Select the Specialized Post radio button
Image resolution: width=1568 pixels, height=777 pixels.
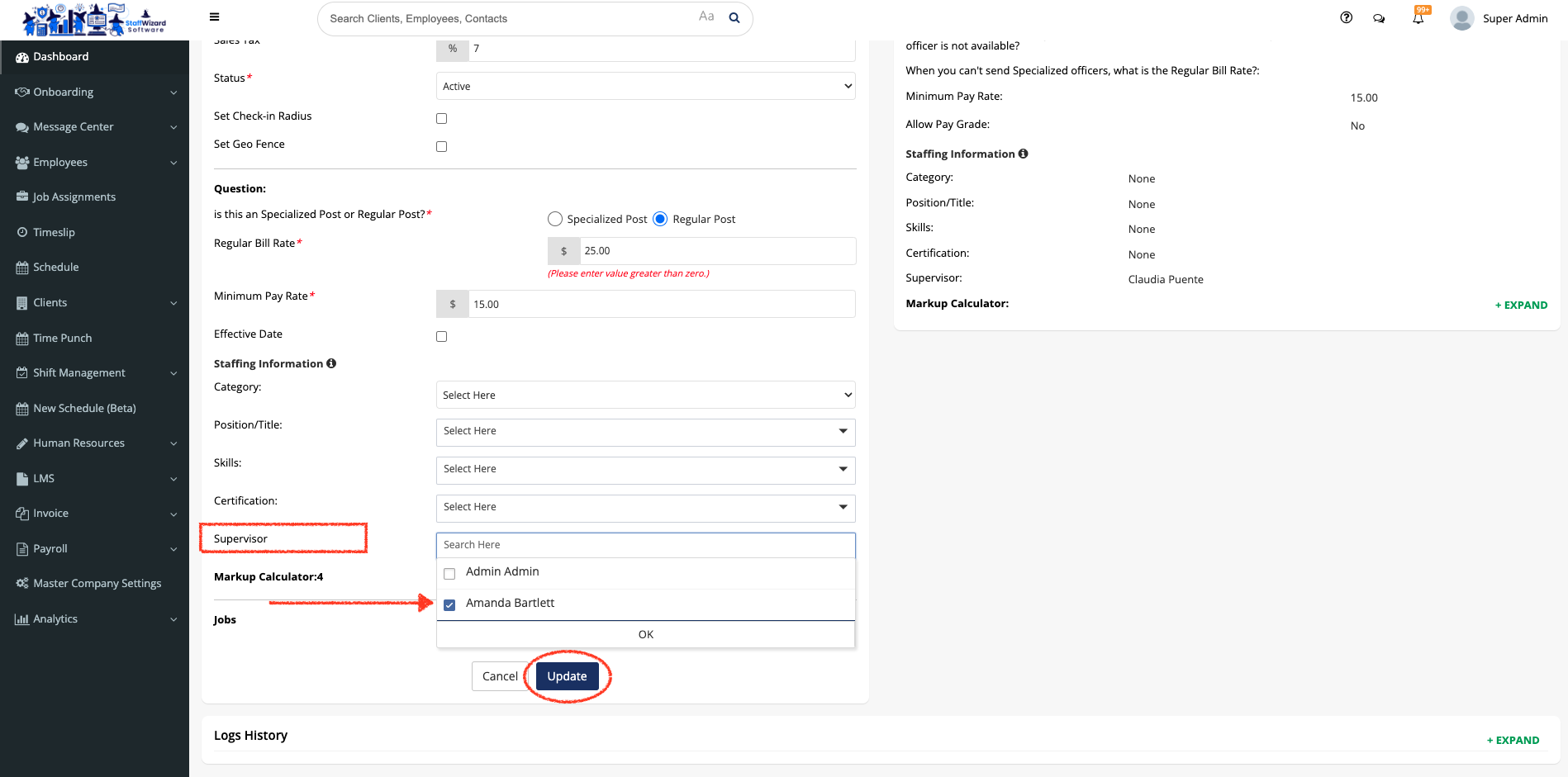tap(555, 219)
